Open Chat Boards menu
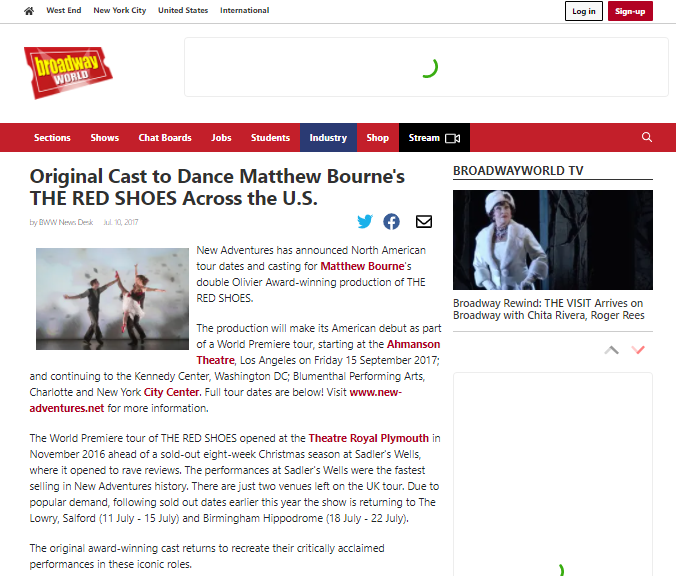The width and height of the screenshot is (676, 576). (165, 138)
